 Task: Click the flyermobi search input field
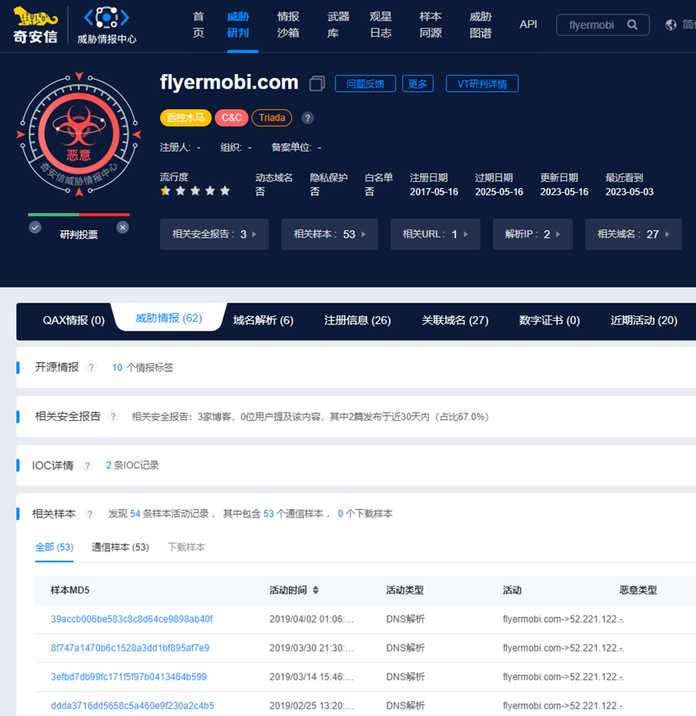(594, 25)
